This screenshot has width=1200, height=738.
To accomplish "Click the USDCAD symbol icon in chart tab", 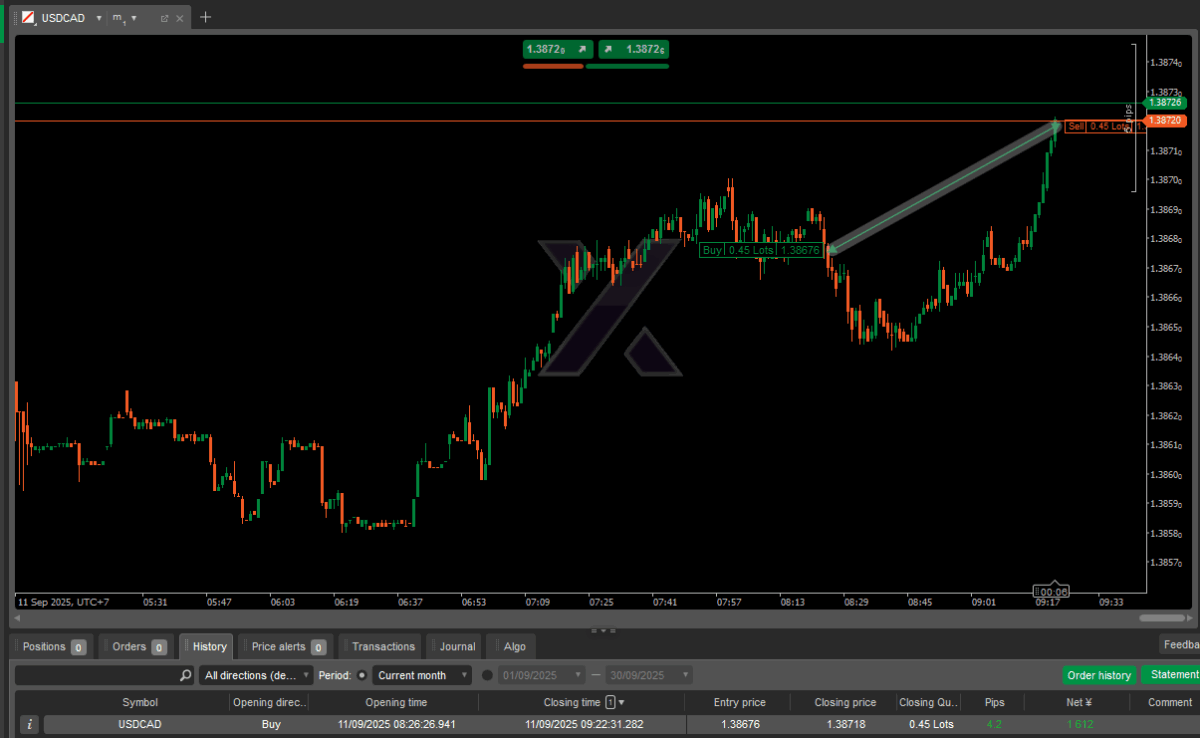I will pos(28,18).
